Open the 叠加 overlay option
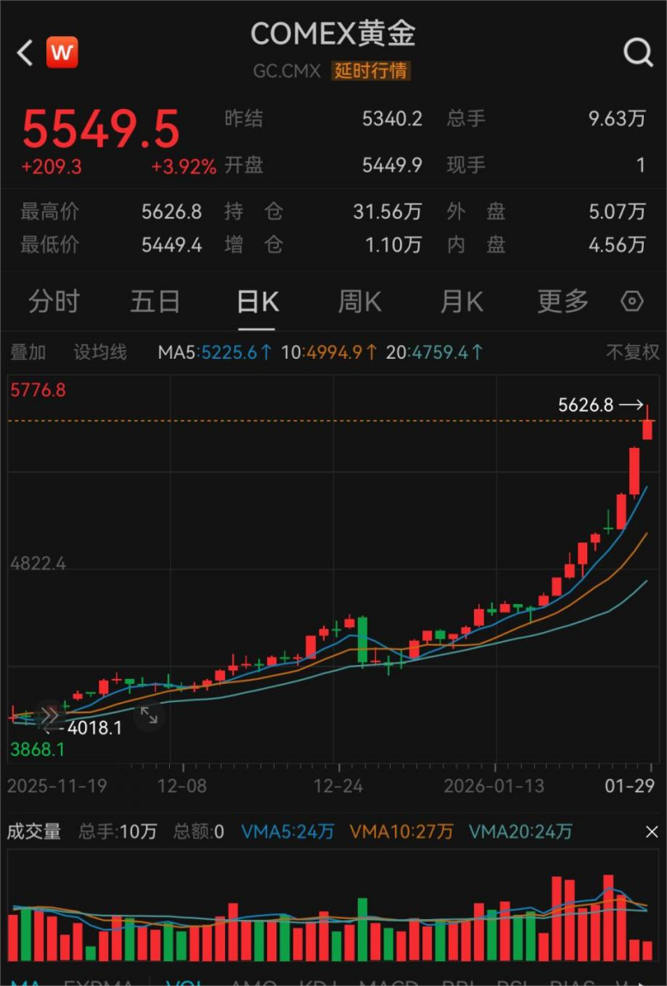 point(28,352)
